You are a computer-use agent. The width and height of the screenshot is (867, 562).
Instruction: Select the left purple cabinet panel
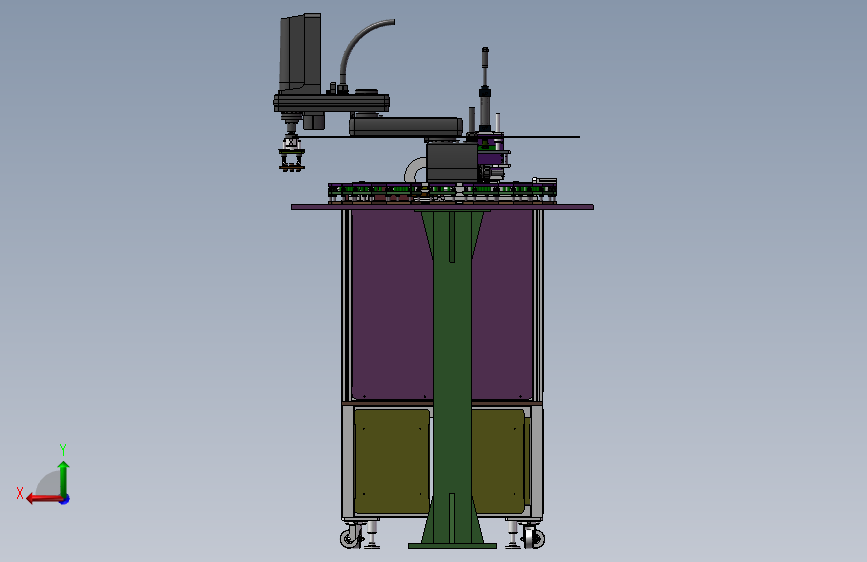391,304
